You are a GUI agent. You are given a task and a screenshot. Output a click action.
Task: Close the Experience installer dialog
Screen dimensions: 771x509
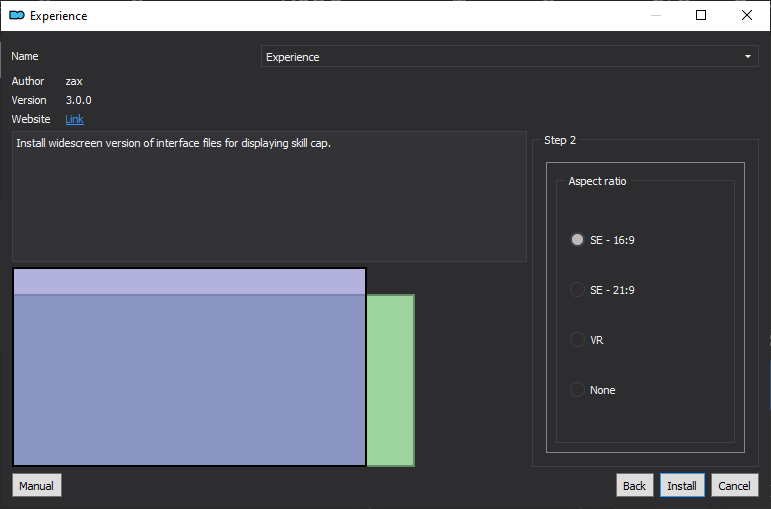coord(746,16)
